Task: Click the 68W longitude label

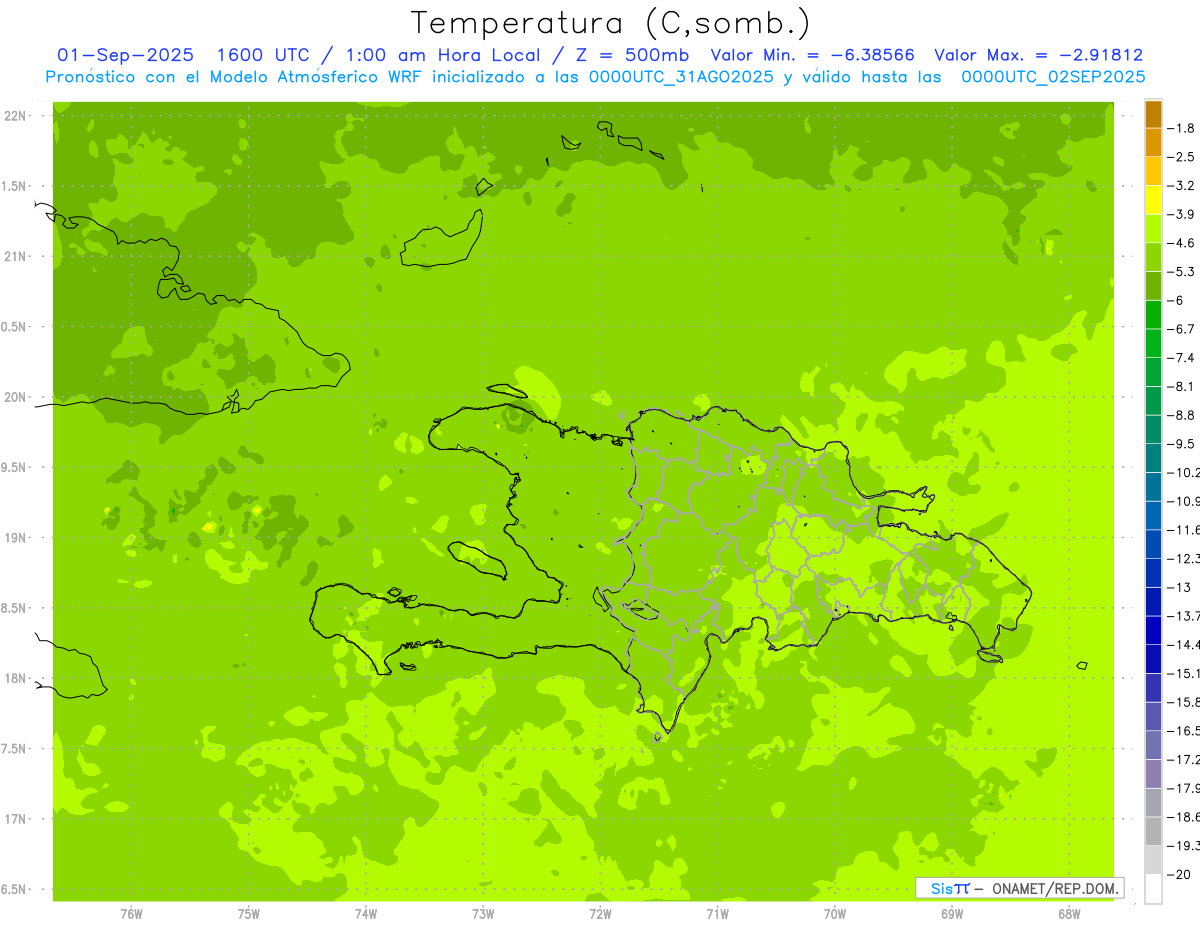Action: (1069, 913)
